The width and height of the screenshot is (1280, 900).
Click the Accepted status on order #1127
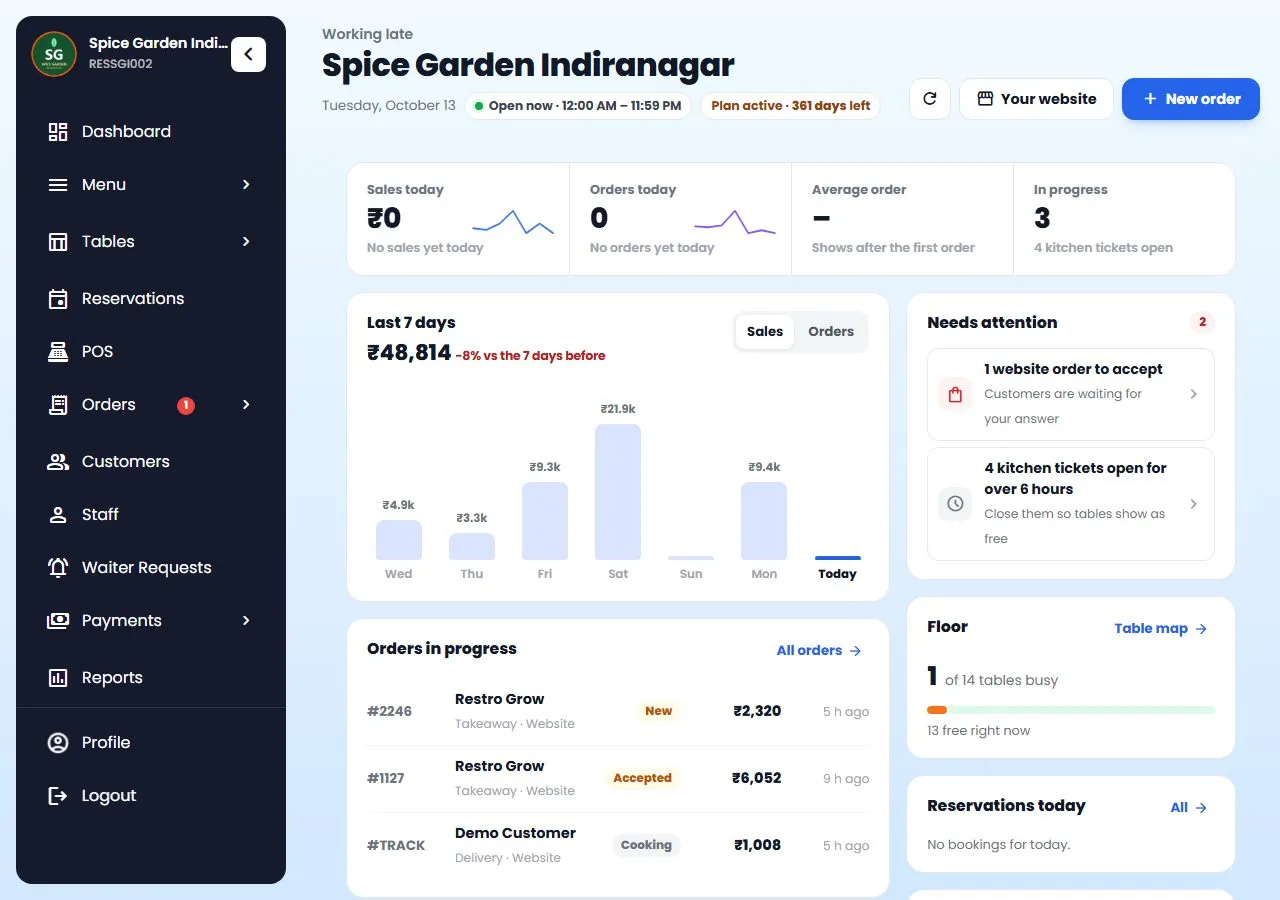tap(642, 778)
